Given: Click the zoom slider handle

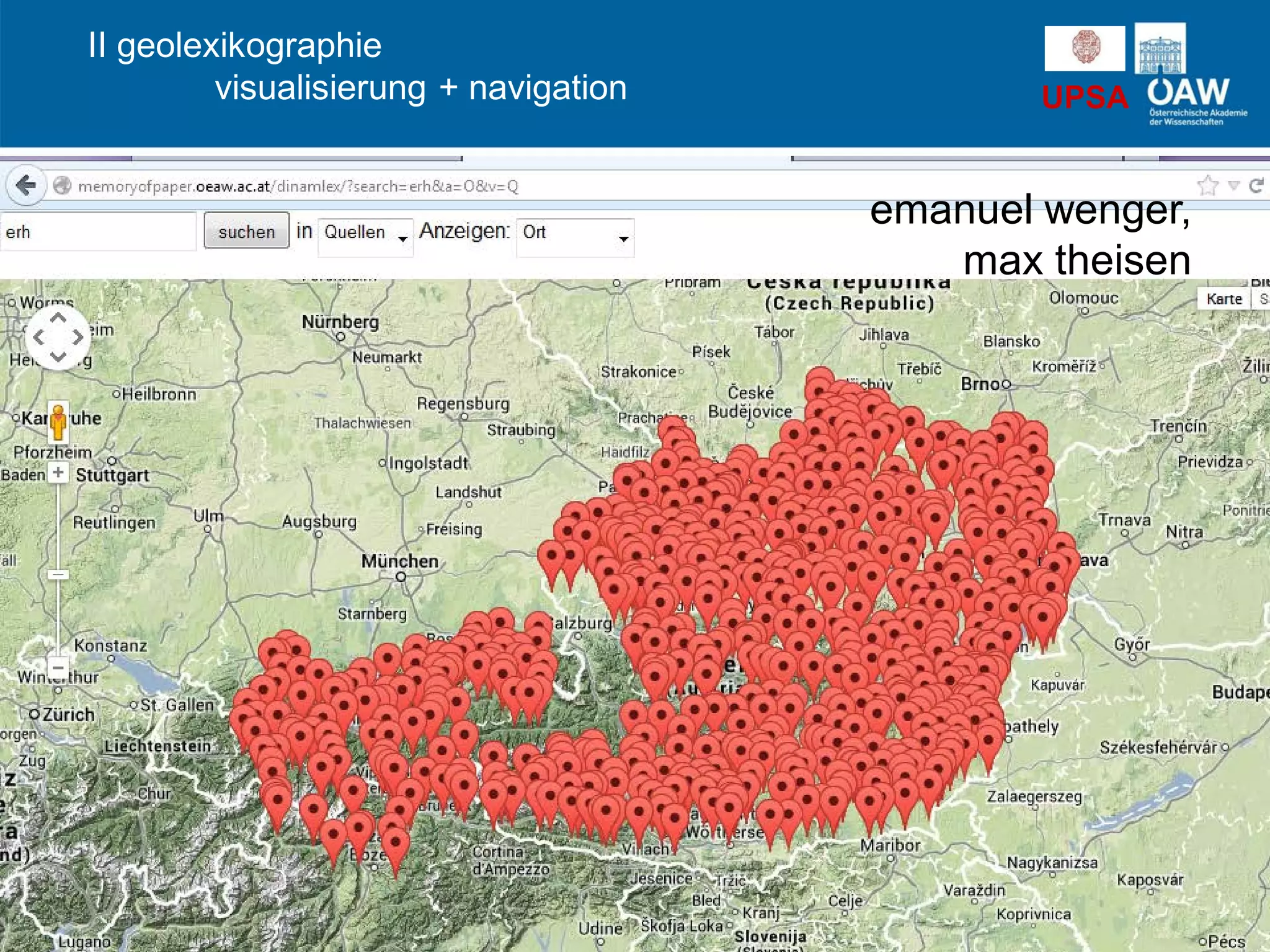Looking at the screenshot, I should pos(58,575).
